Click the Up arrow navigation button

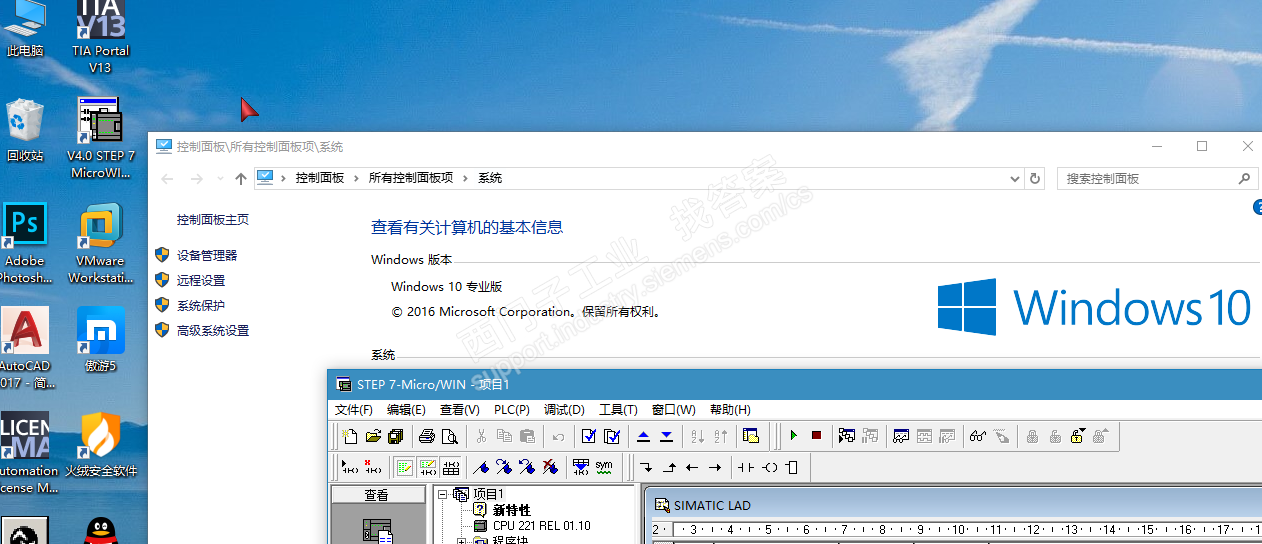[x=240, y=179]
